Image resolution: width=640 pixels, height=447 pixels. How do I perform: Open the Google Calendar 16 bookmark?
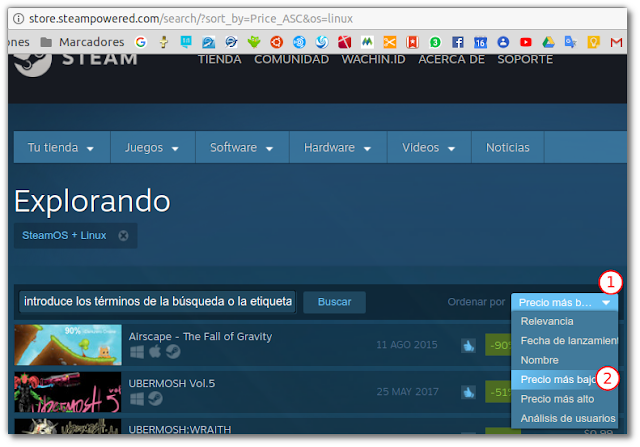tap(480, 42)
